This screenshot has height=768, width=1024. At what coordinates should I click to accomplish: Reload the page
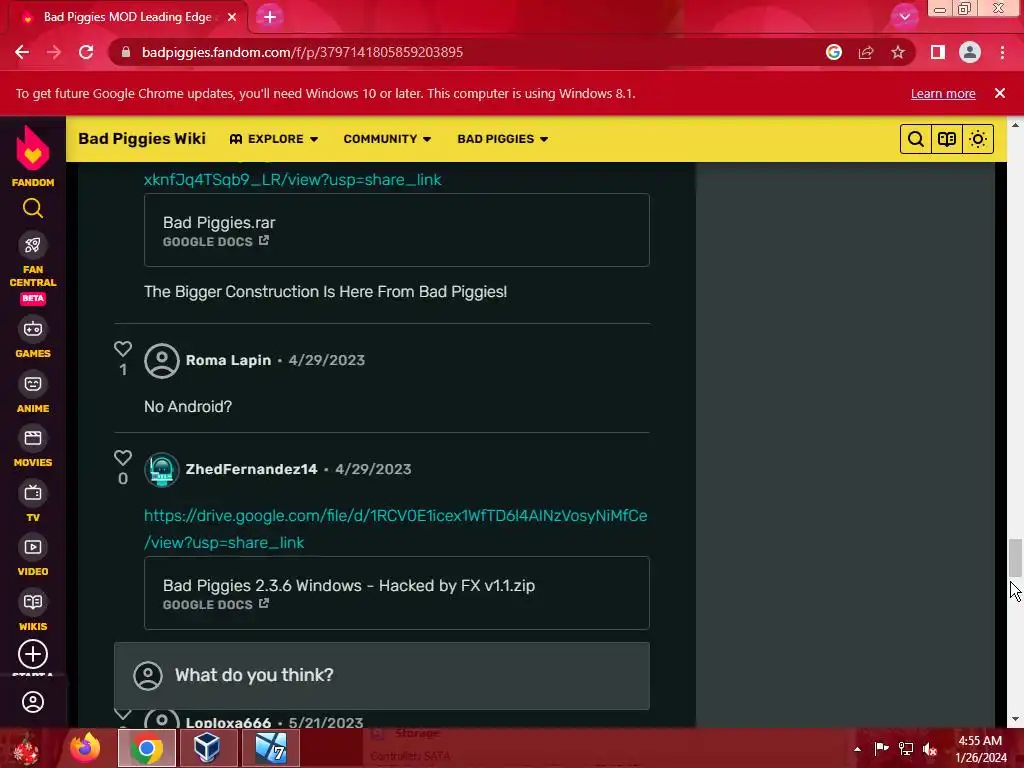pos(86,52)
